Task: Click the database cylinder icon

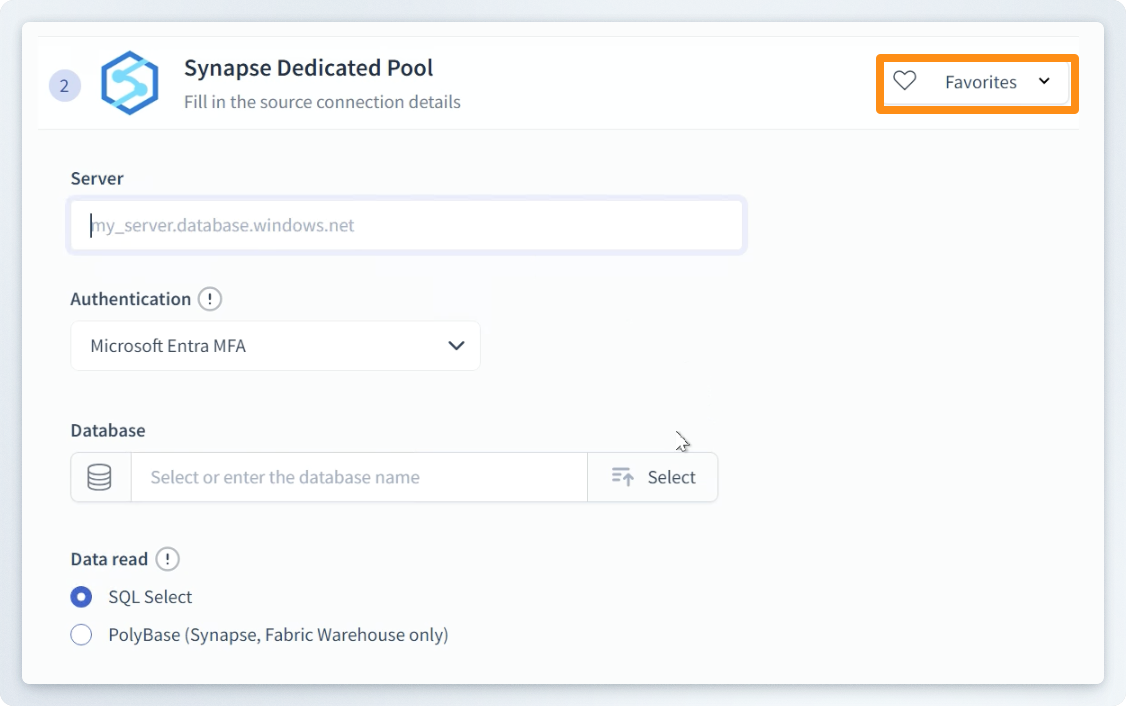Action: point(100,477)
